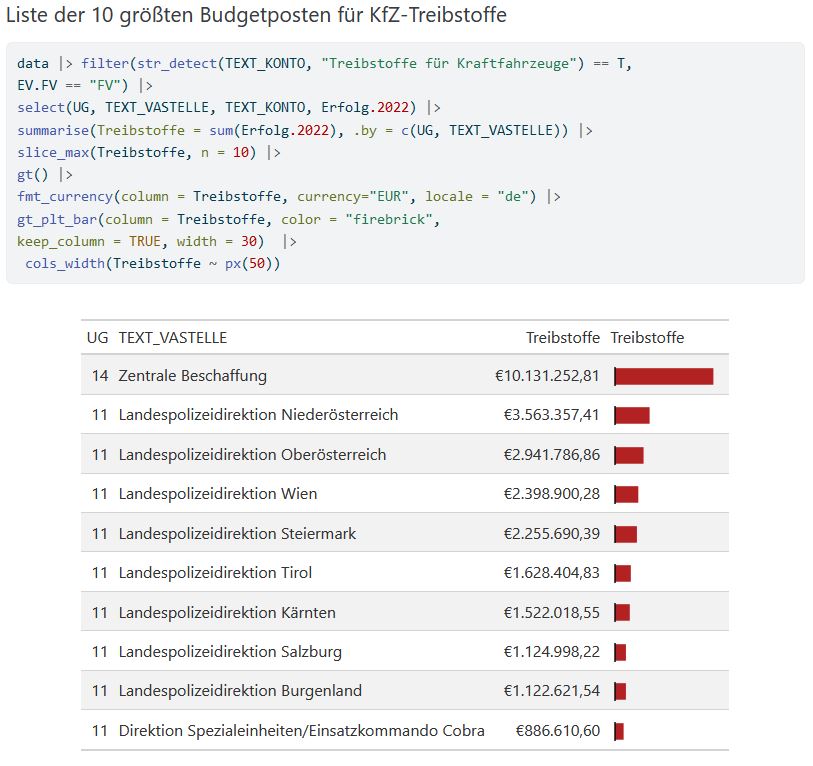The image size is (813, 766).
Task: Click Direktion Spezialeinheiten/Einsatzkommando Cobra cell
Action: (301, 731)
